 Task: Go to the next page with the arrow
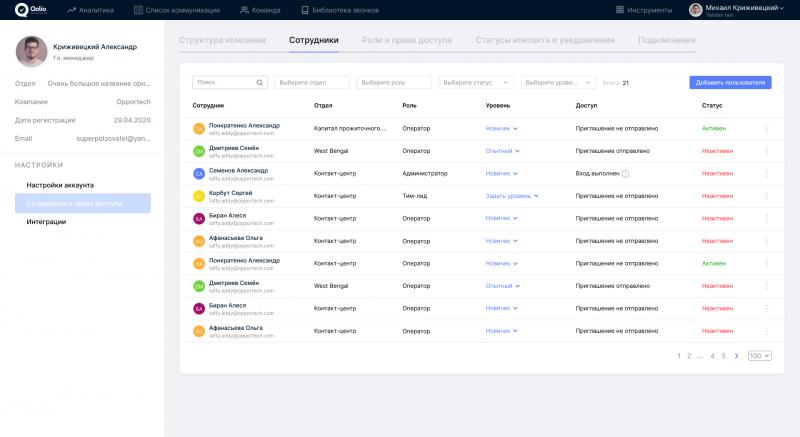pyautogui.click(x=737, y=356)
